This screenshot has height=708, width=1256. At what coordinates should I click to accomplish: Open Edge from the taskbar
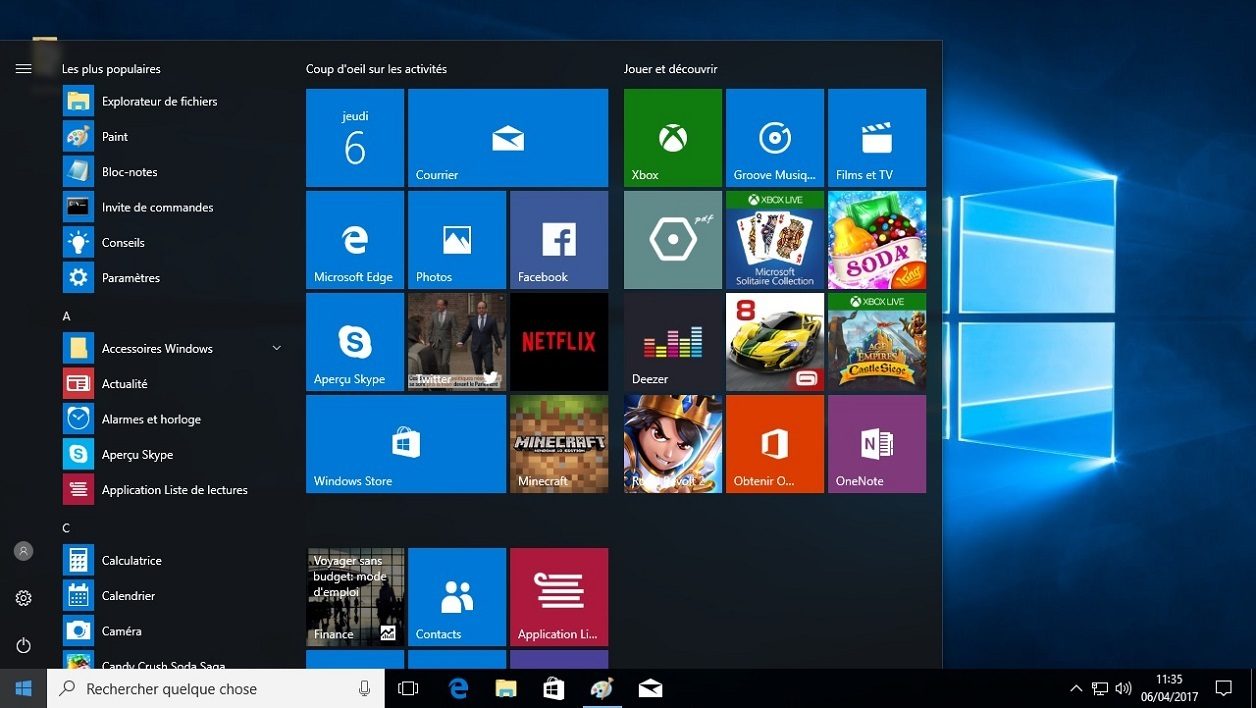(458, 689)
